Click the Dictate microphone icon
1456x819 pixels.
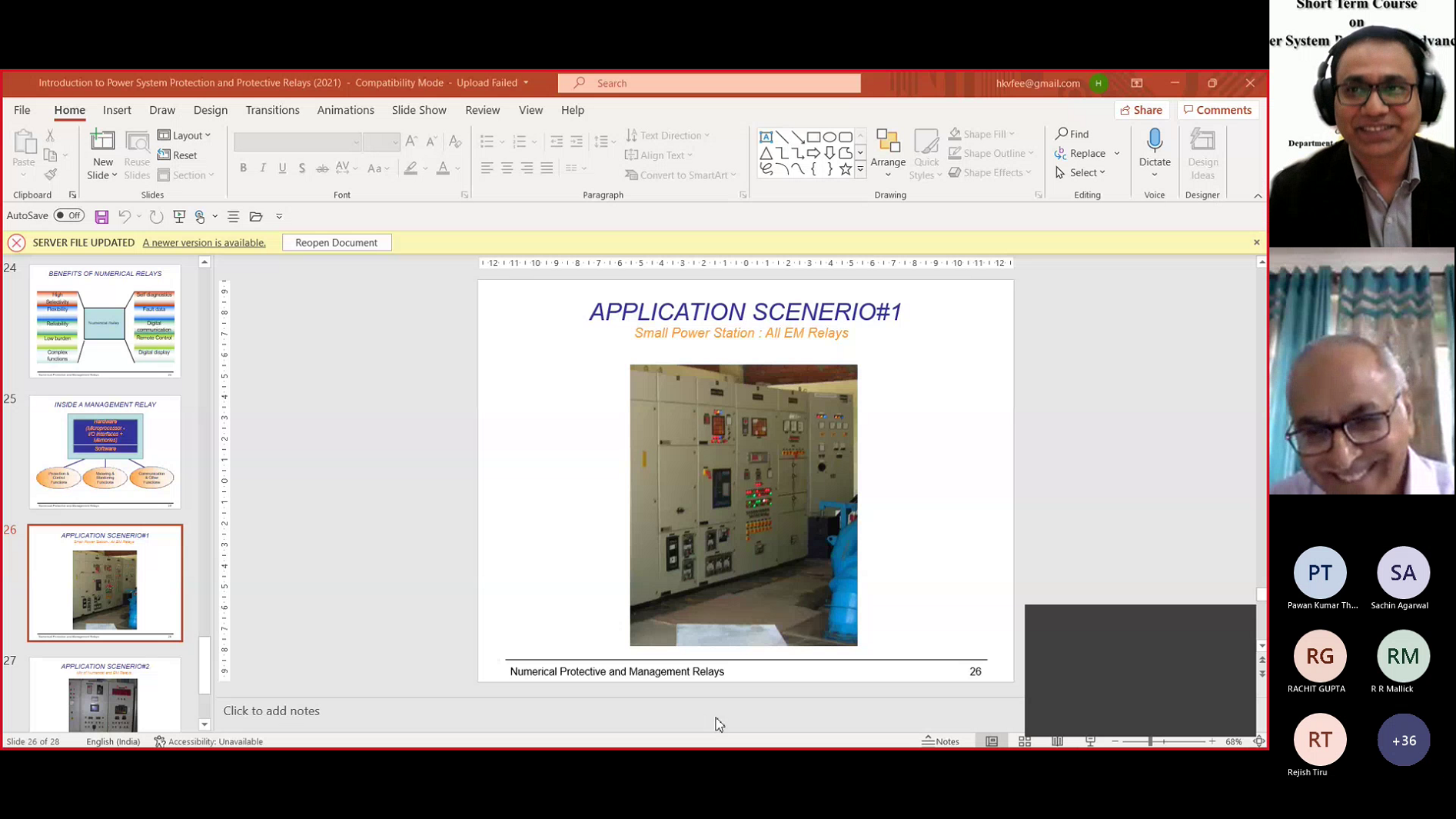click(x=1154, y=141)
